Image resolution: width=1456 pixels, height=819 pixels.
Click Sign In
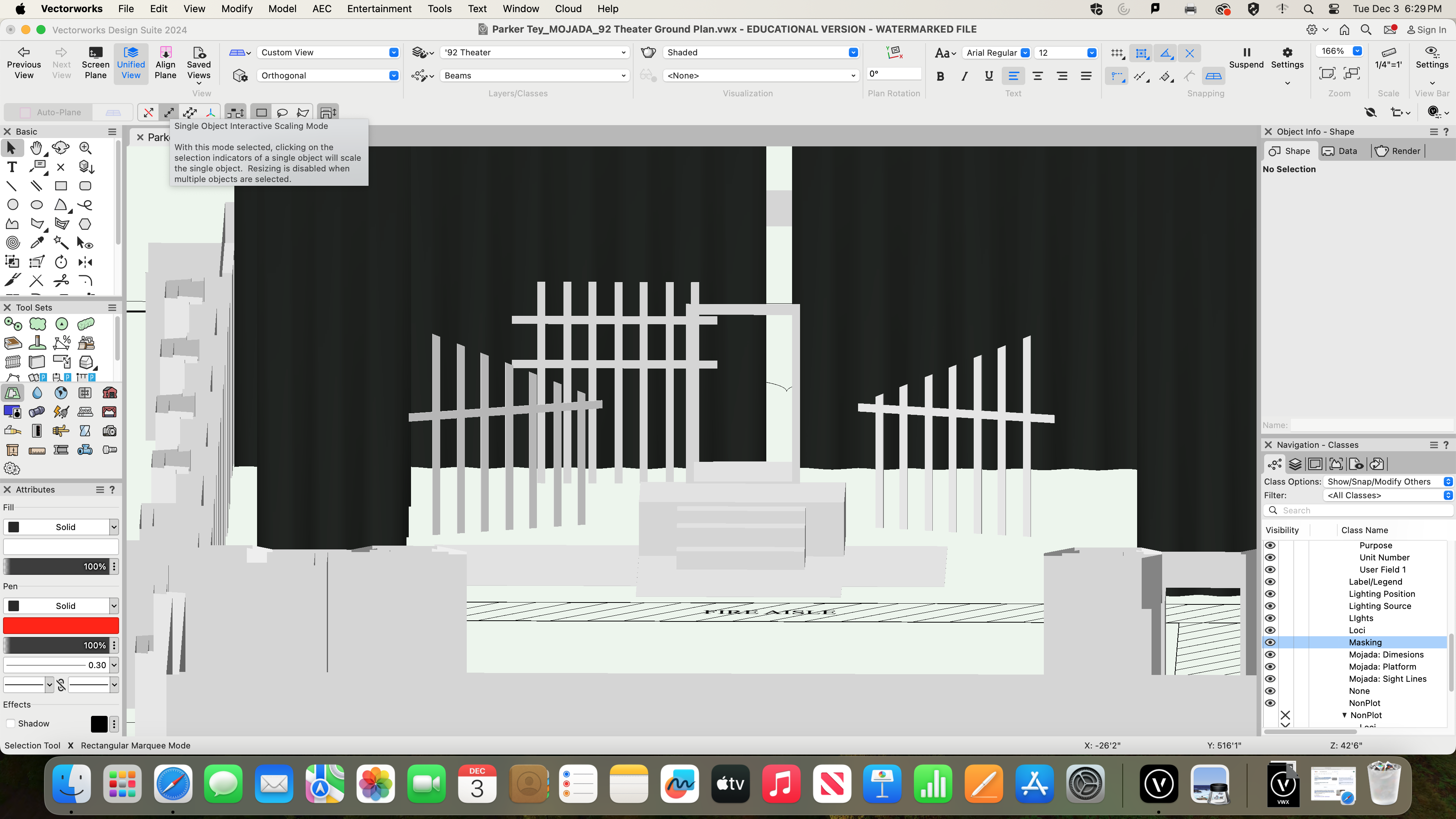click(1426, 30)
